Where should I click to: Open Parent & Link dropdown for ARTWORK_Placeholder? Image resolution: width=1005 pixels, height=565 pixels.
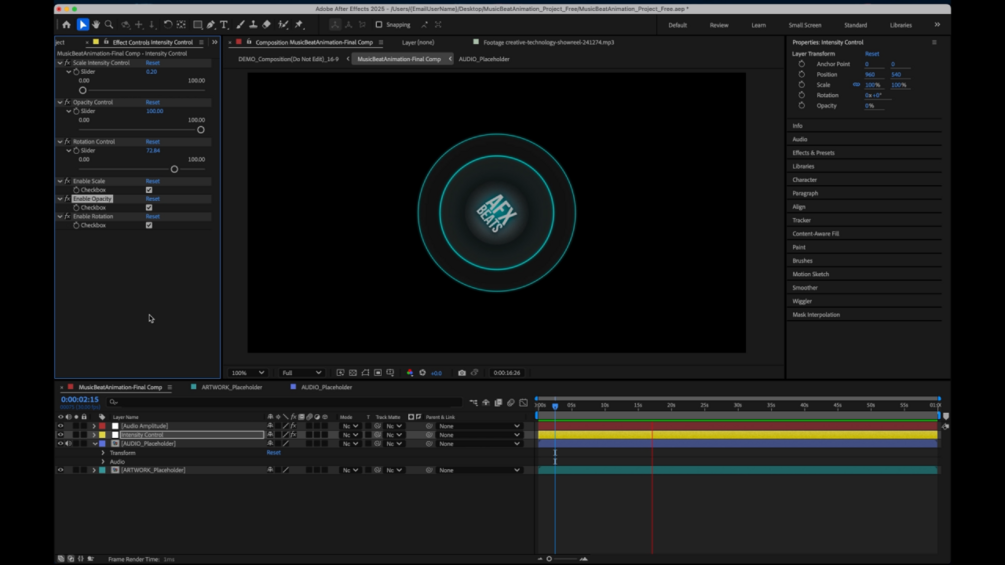pyautogui.click(x=479, y=470)
